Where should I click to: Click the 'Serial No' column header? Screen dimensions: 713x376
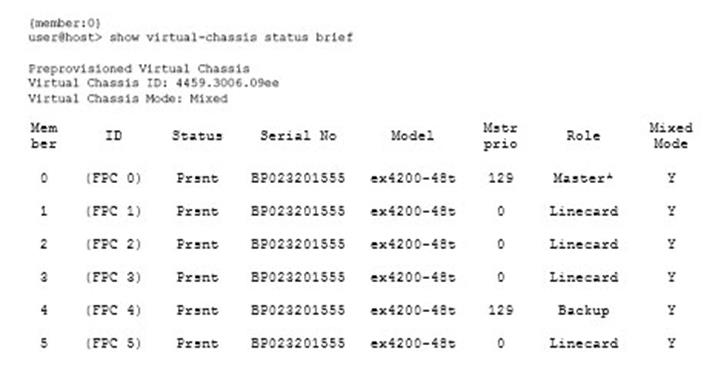(298, 135)
